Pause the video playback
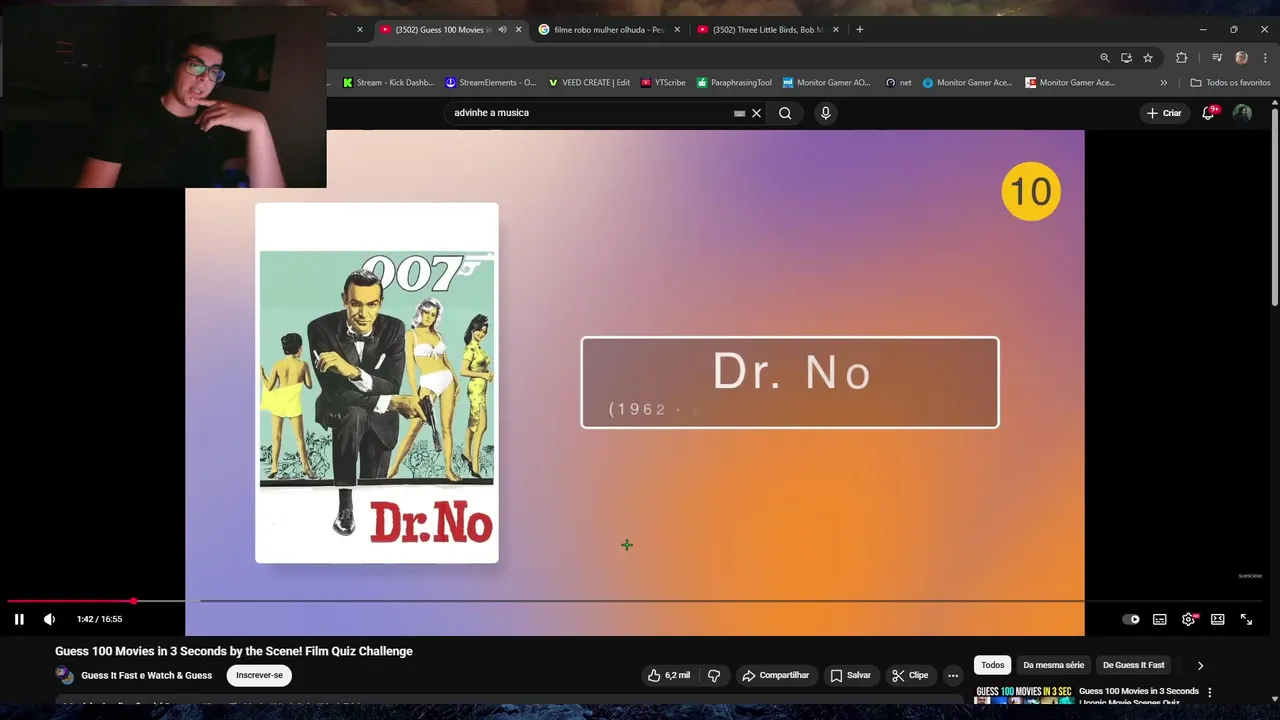The width and height of the screenshot is (1280, 720). click(19, 619)
